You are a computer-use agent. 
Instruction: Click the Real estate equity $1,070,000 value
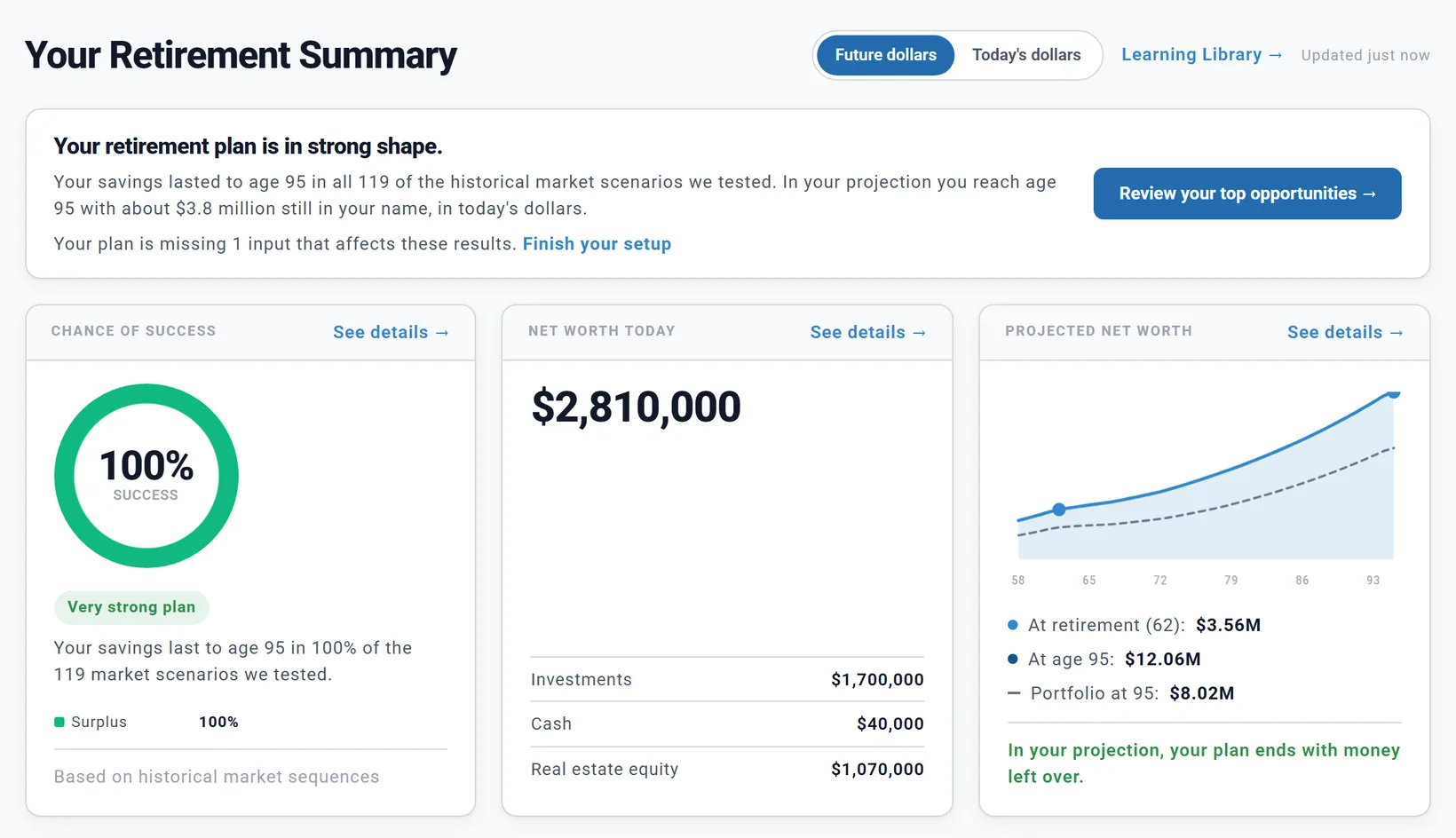click(877, 770)
